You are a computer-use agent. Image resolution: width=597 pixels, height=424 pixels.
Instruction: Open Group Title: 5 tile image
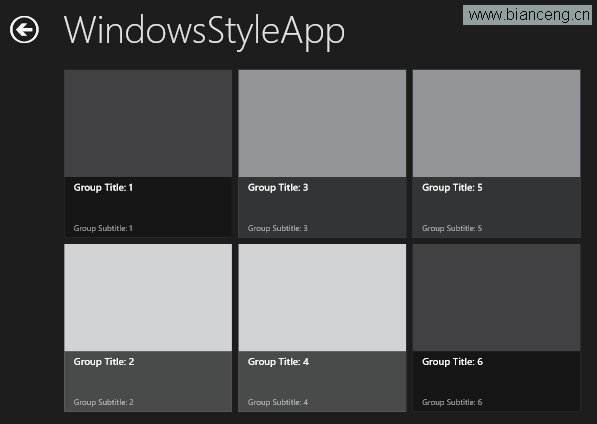point(496,123)
